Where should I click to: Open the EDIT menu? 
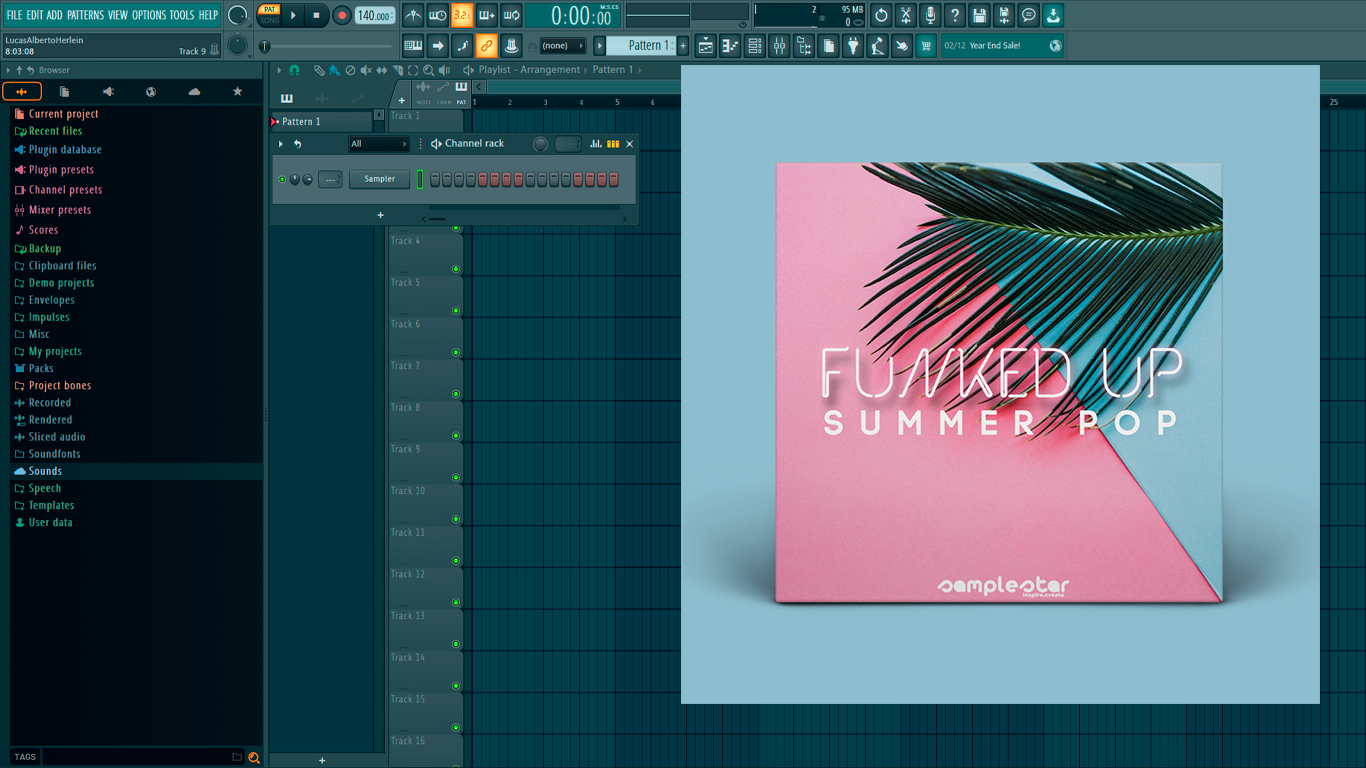click(x=35, y=15)
